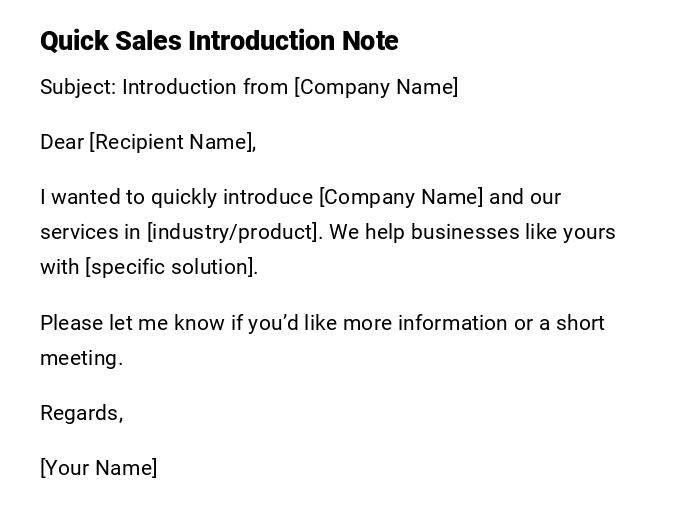Image resolution: width=700 pixels, height=530 pixels.
Task: Click the word 'Introduction' in the subject line
Action: pos(179,87)
